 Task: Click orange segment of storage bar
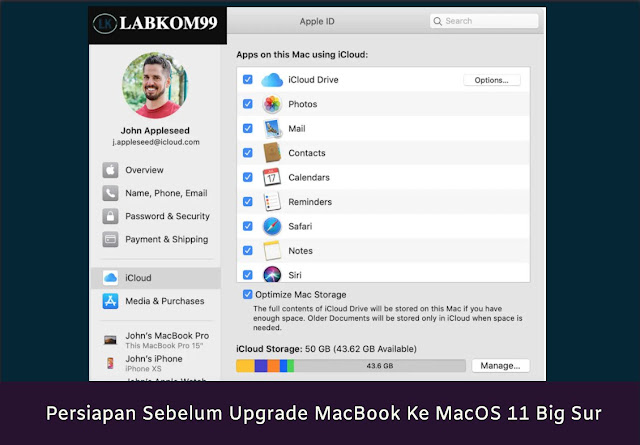tap(273, 366)
